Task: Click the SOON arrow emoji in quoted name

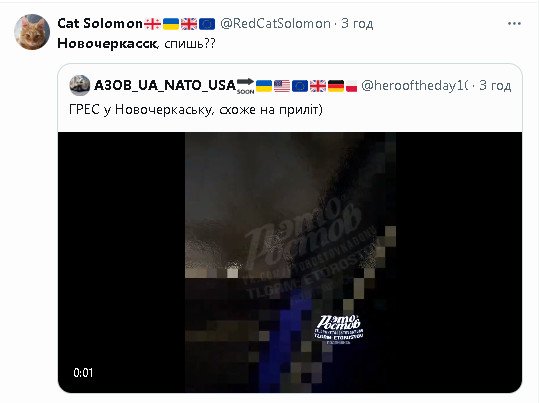Action: point(245,85)
